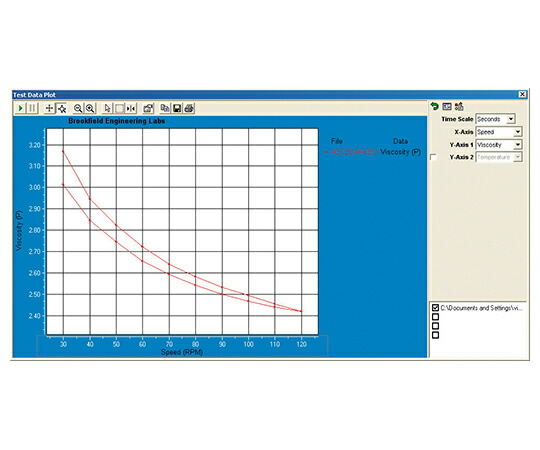Viewport: 540px width, 450px height.
Task: Print the plot with the printer icon
Action: [x=189, y=108]
